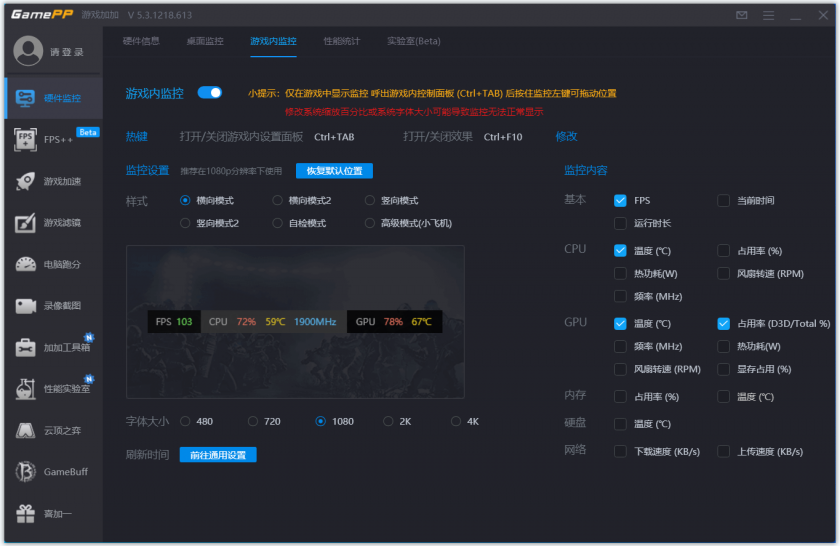
Task: Select 自检模式 style radio button
Action: point(278,223)
